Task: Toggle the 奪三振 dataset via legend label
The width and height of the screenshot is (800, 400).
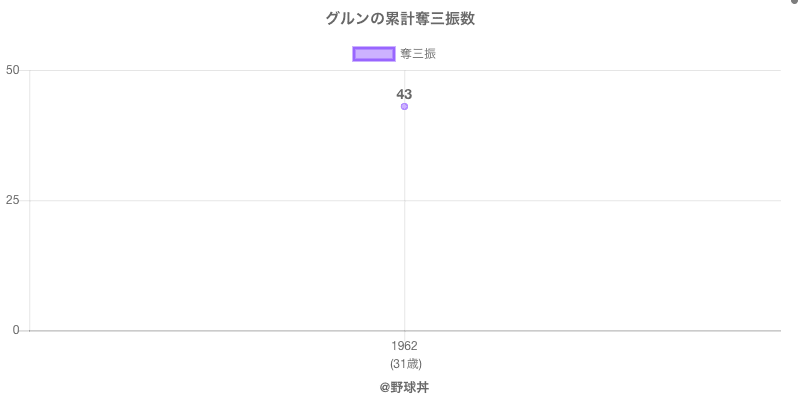Action: click(417, 54)
